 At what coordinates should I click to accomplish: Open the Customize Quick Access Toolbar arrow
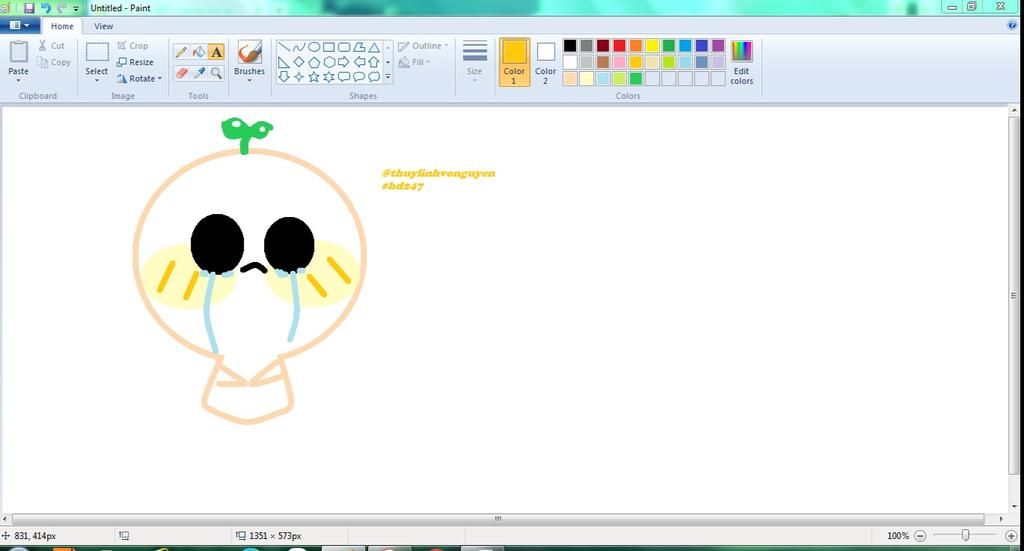(x=76, y=8)
